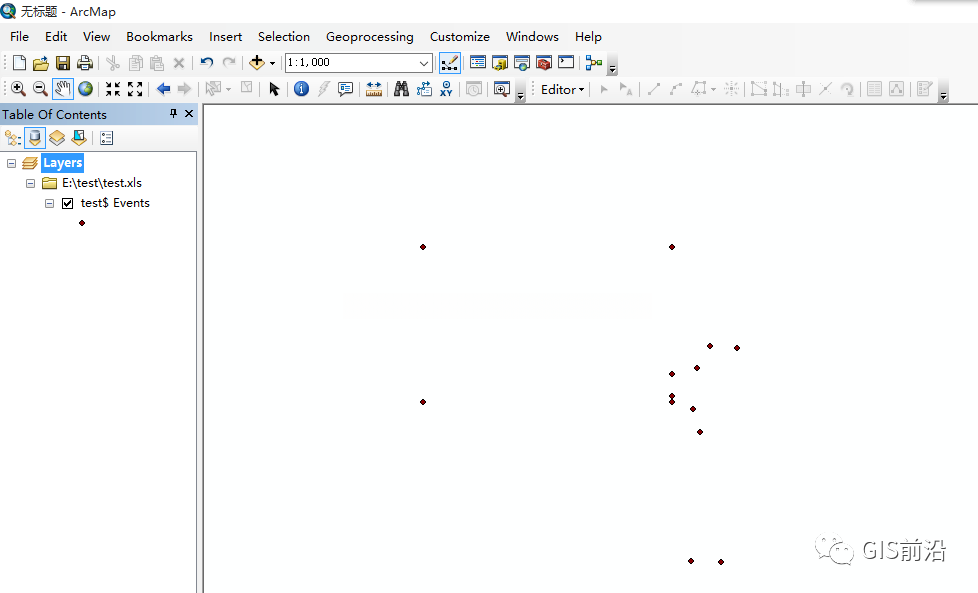Image resolution: width=978 pixels, height=593 pixels.
Task: Collapse the E:\test\test.xls folder node
Action: click(30, 183)
